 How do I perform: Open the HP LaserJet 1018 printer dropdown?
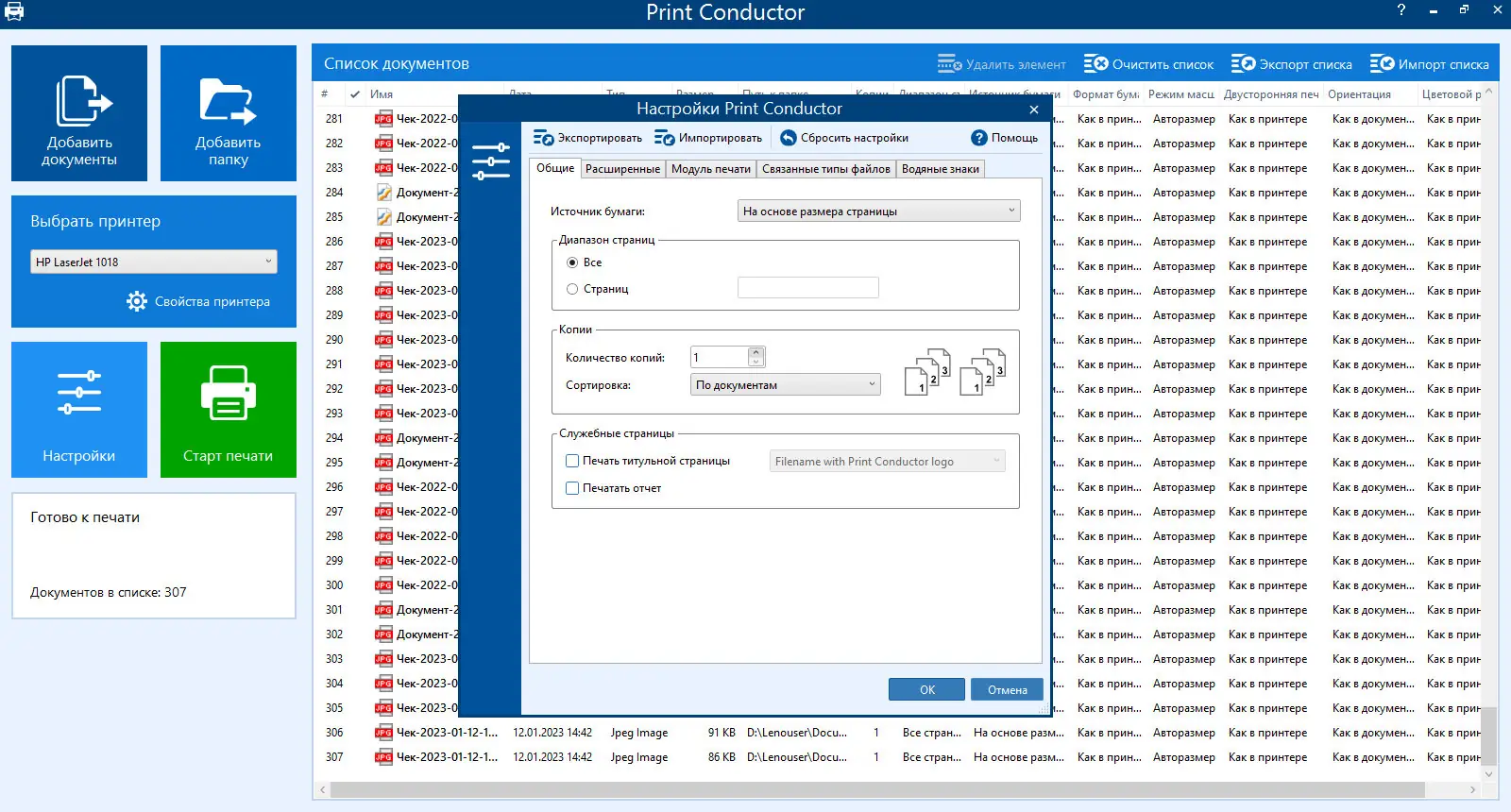click(x=154, y=262)
